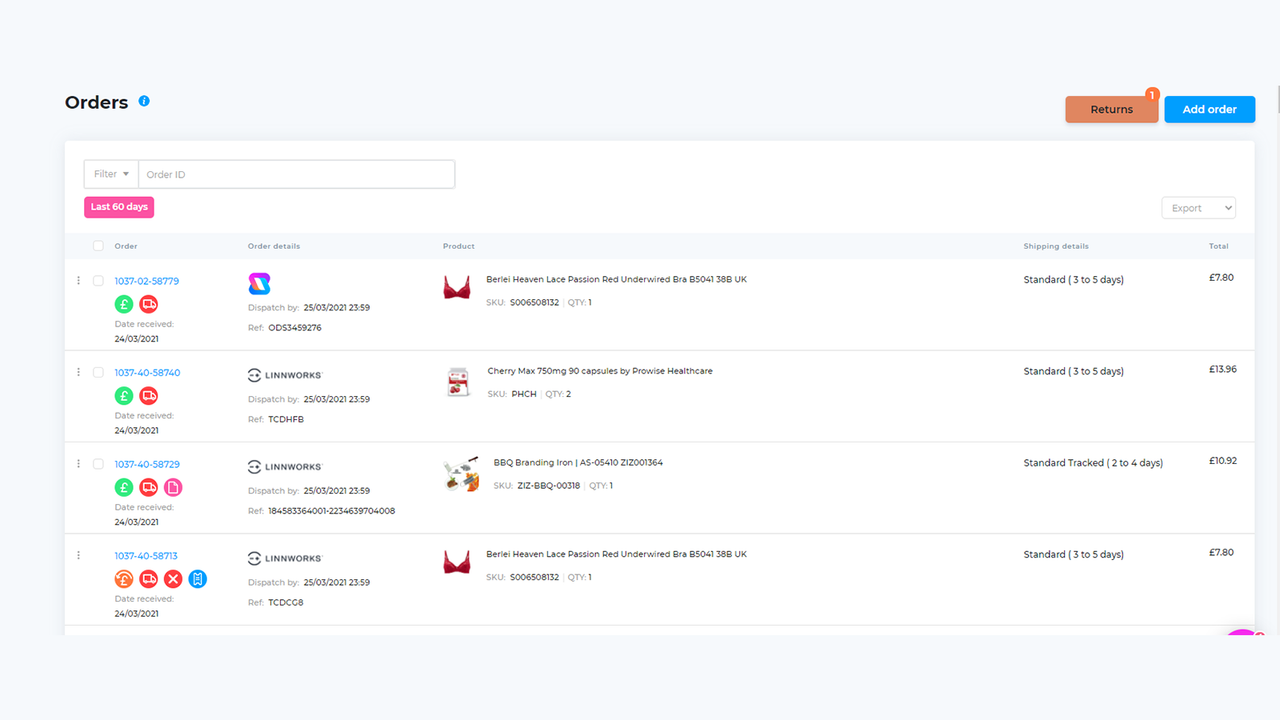The image size is (1280, 720).
Task: Click the Linnworks channel logo on order 1037-40-58740
Action: click(284, 374)
